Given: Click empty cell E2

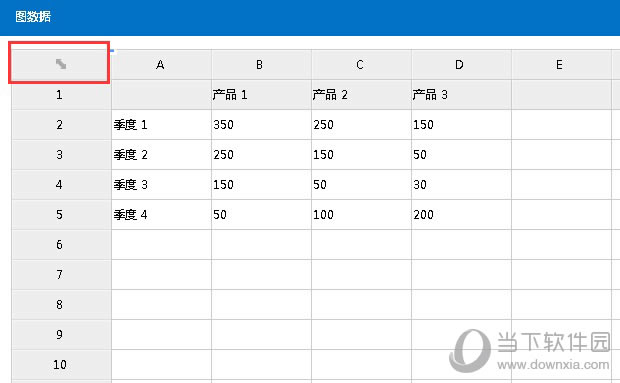Looking at the screenshot, I should pos(561,125).
